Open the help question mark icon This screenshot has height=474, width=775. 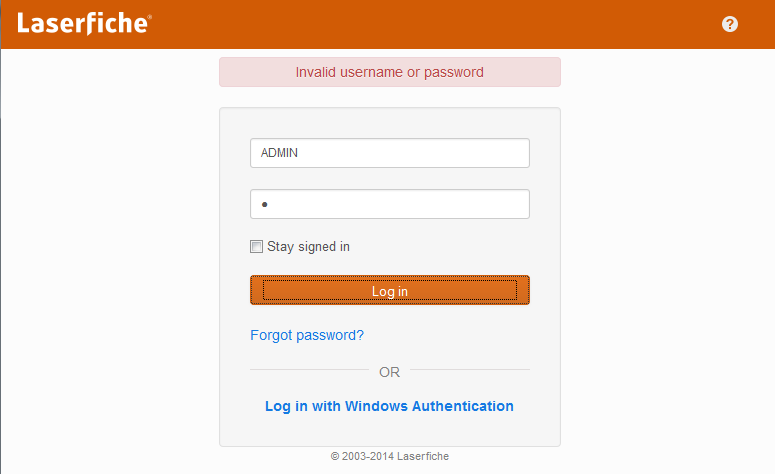coord(730,24)
